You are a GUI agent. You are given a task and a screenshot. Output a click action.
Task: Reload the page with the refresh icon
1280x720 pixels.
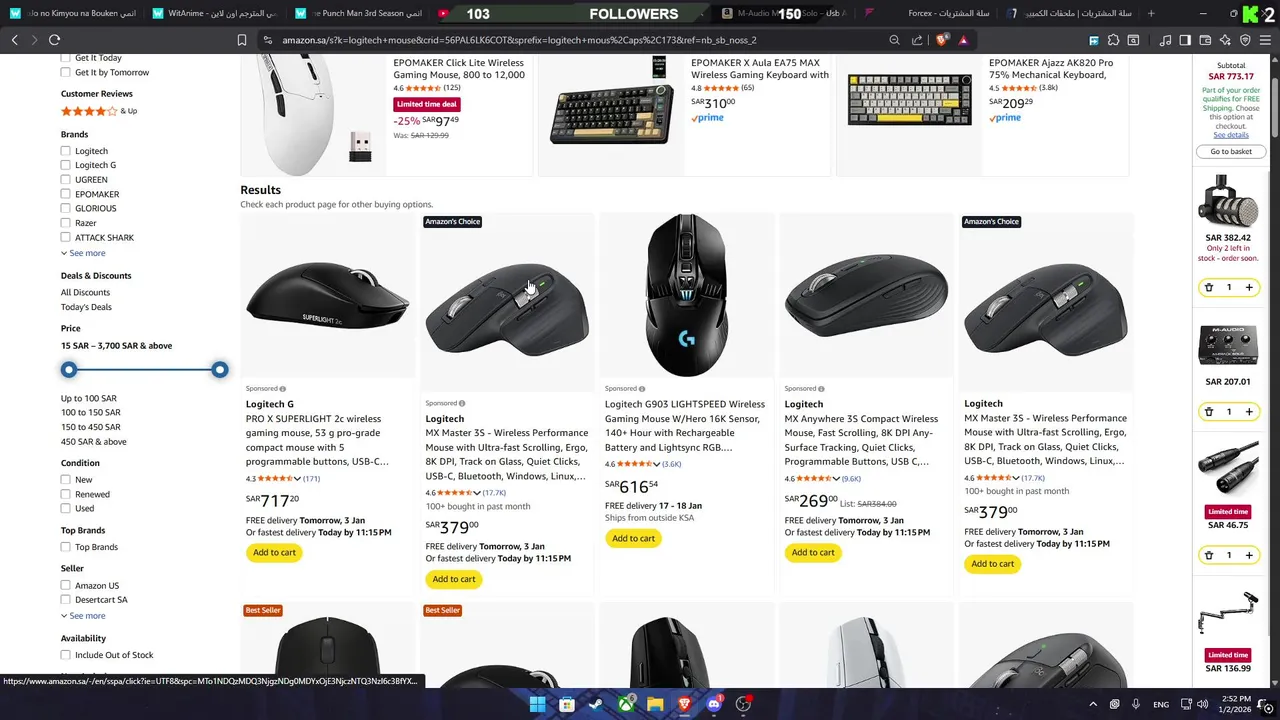coord(54,40)
